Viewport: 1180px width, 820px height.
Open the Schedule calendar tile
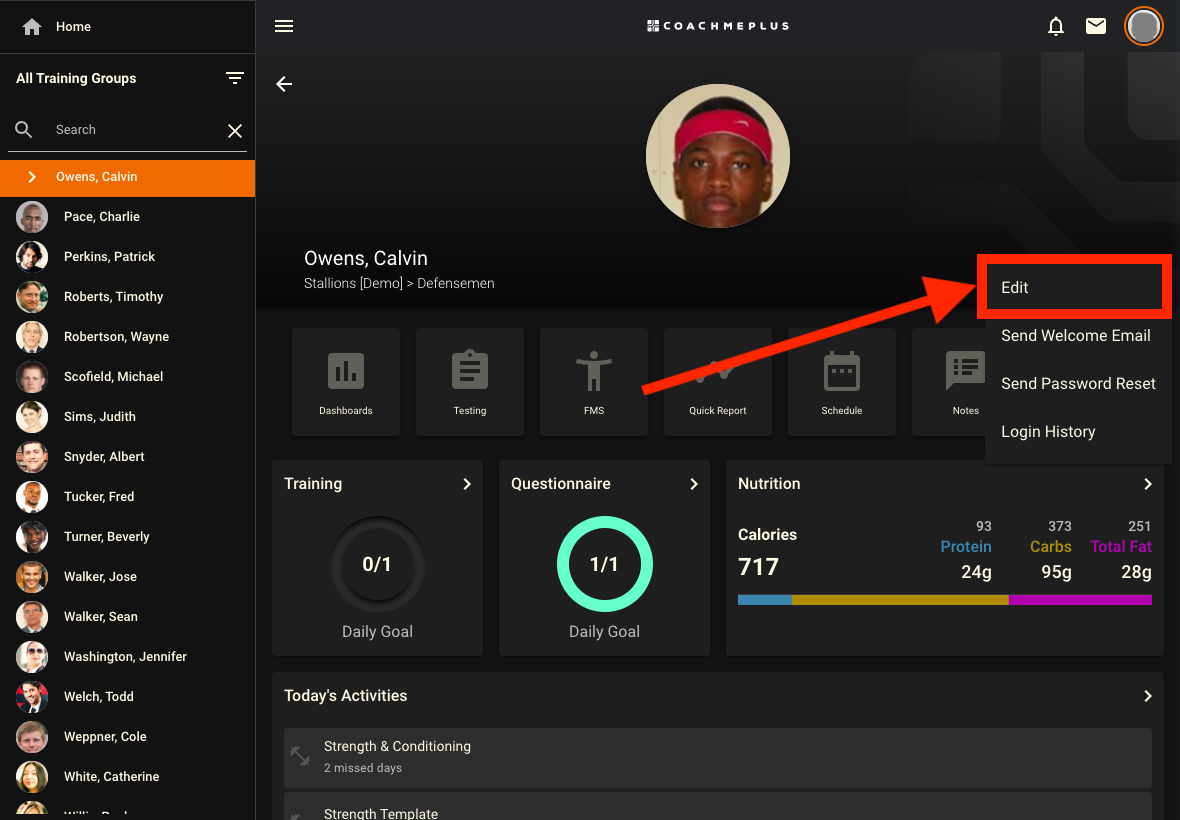click(842, 382)
